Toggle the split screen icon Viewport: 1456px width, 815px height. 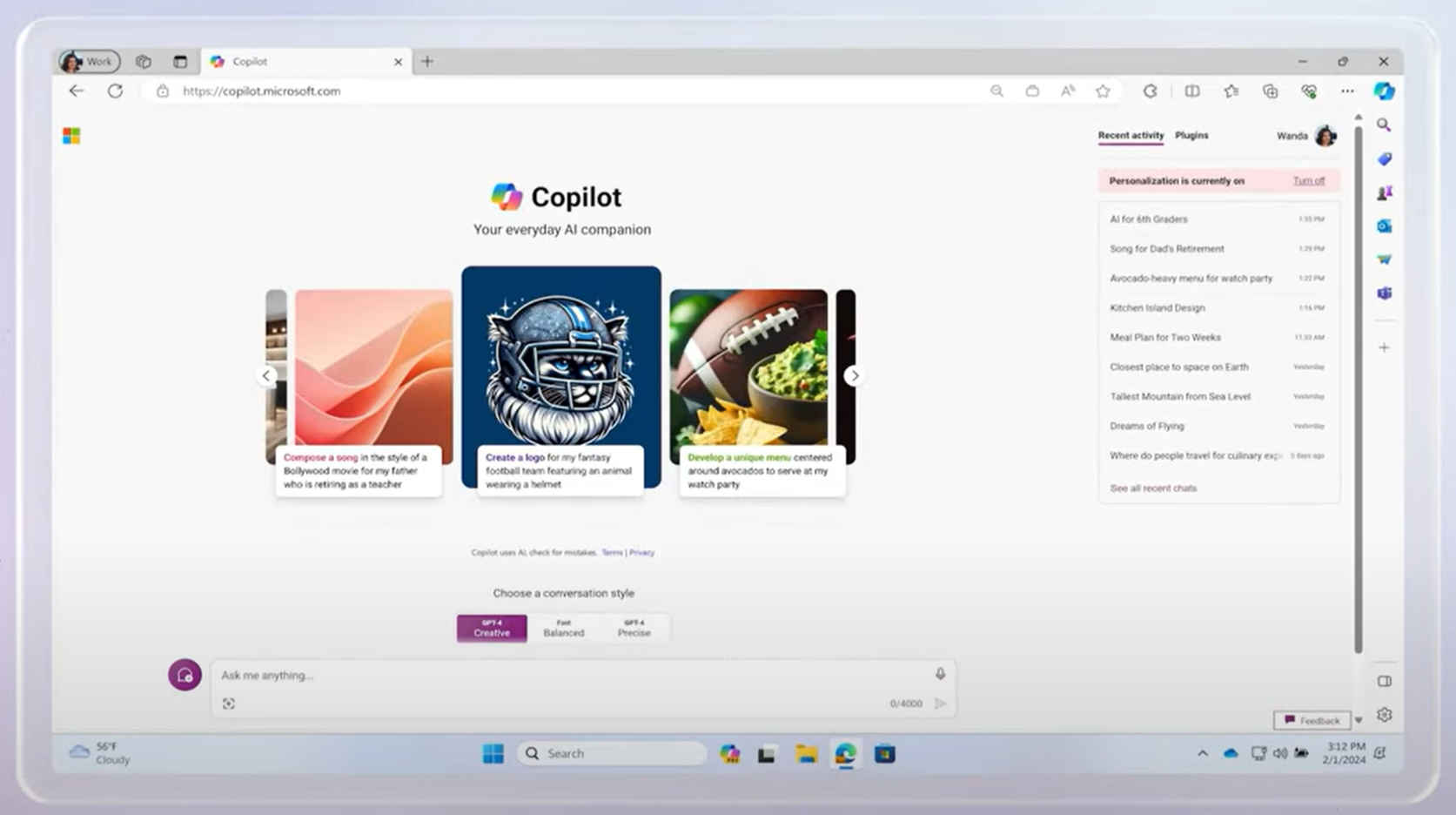click(x=1192, y=91)
